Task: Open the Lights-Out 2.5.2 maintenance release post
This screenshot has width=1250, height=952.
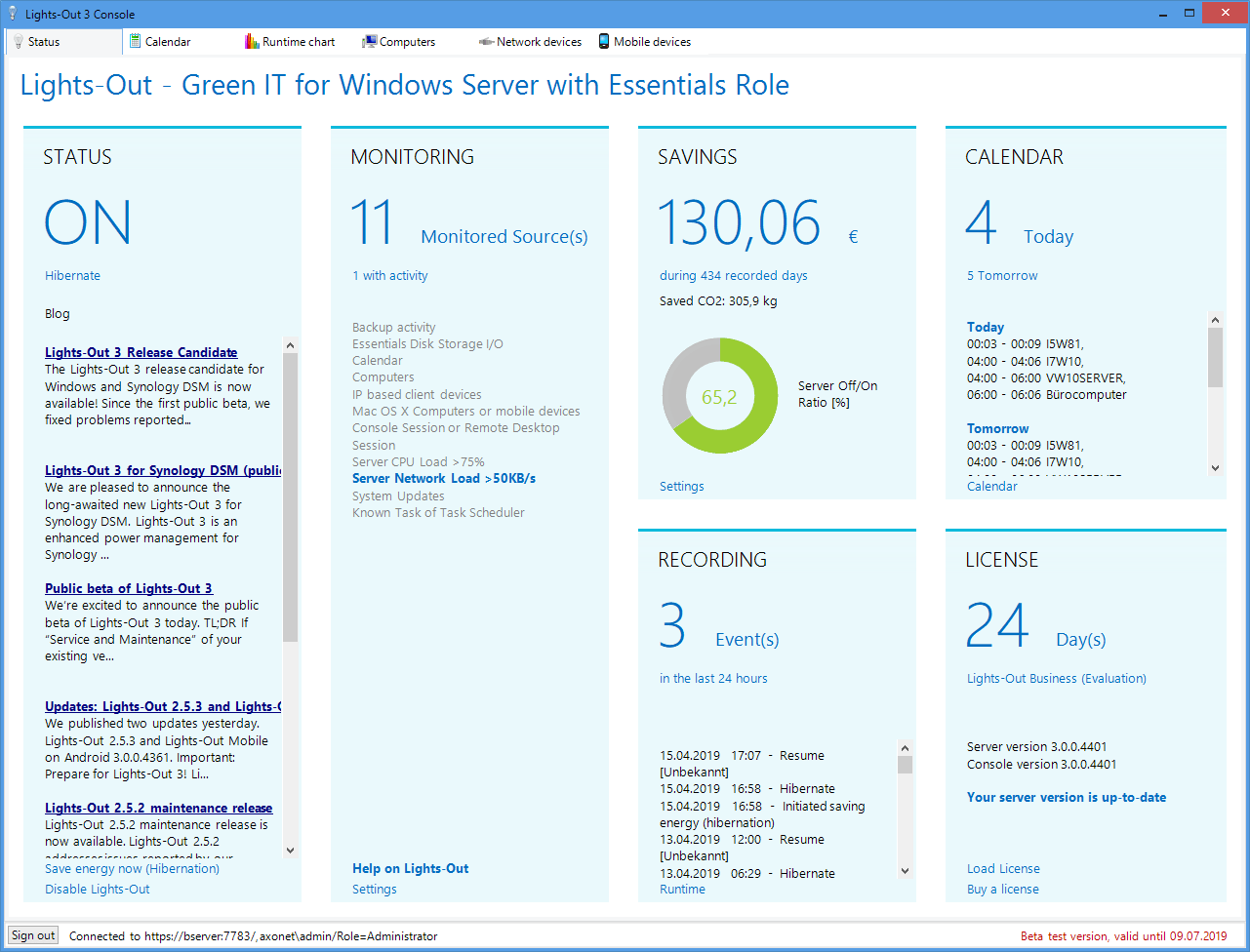Action: coord(158,808)
